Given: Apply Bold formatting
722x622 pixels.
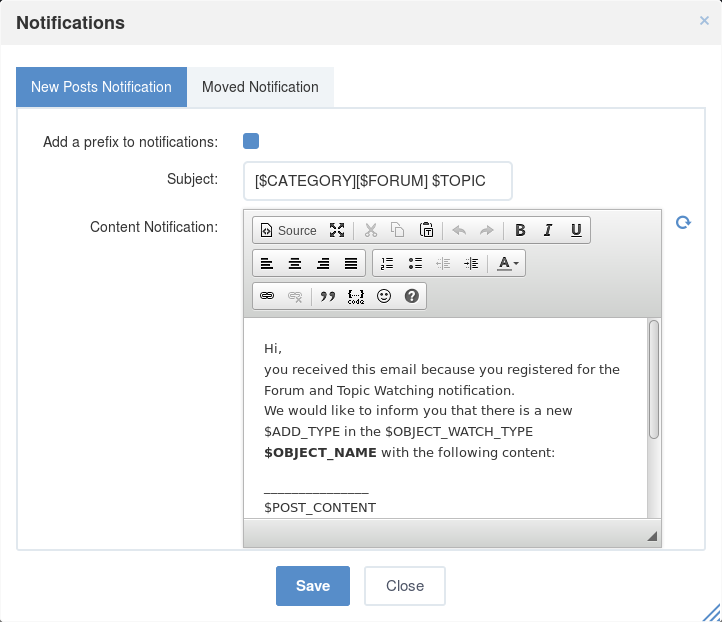Looking at the screenshot, I should 520,230.
